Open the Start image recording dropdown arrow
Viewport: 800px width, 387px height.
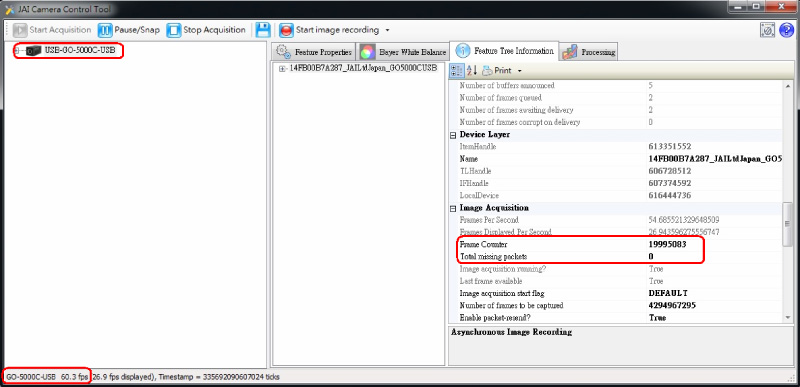[387, 30]
